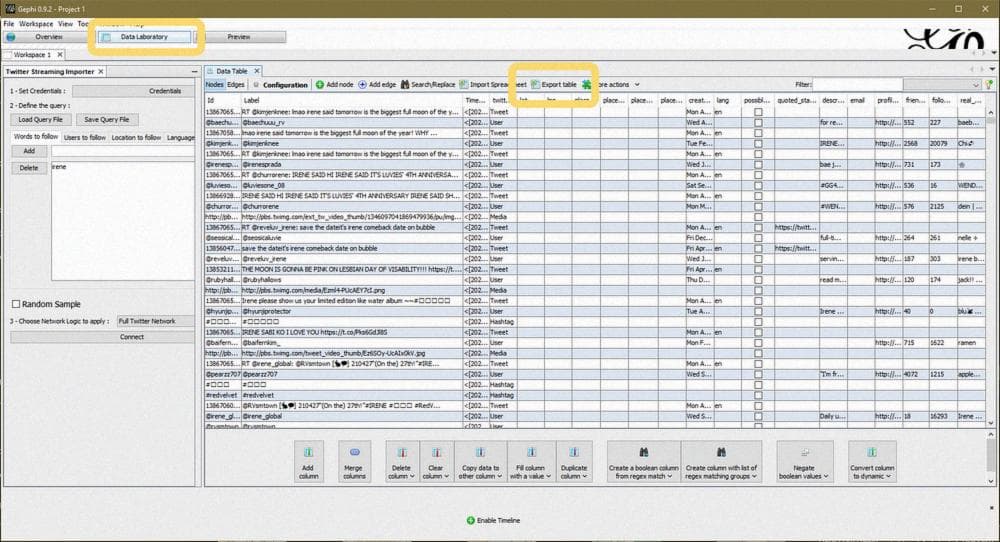Click Export table in the toolbar

(x=554, y=84)
